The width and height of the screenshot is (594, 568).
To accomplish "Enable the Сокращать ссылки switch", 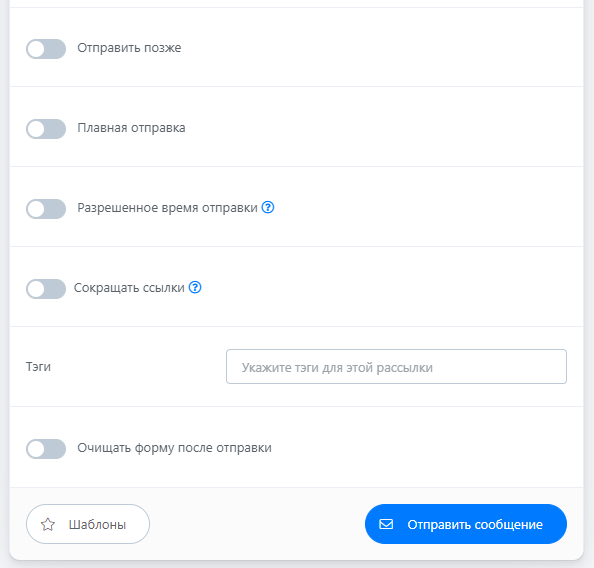I will point(46,289).
